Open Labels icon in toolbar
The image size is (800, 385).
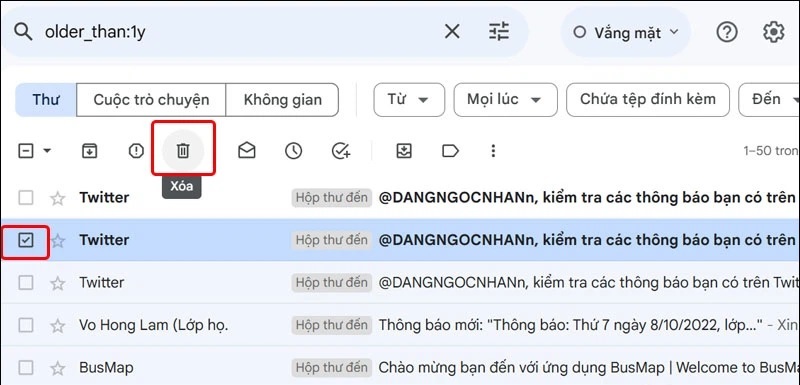coord(450,151)
